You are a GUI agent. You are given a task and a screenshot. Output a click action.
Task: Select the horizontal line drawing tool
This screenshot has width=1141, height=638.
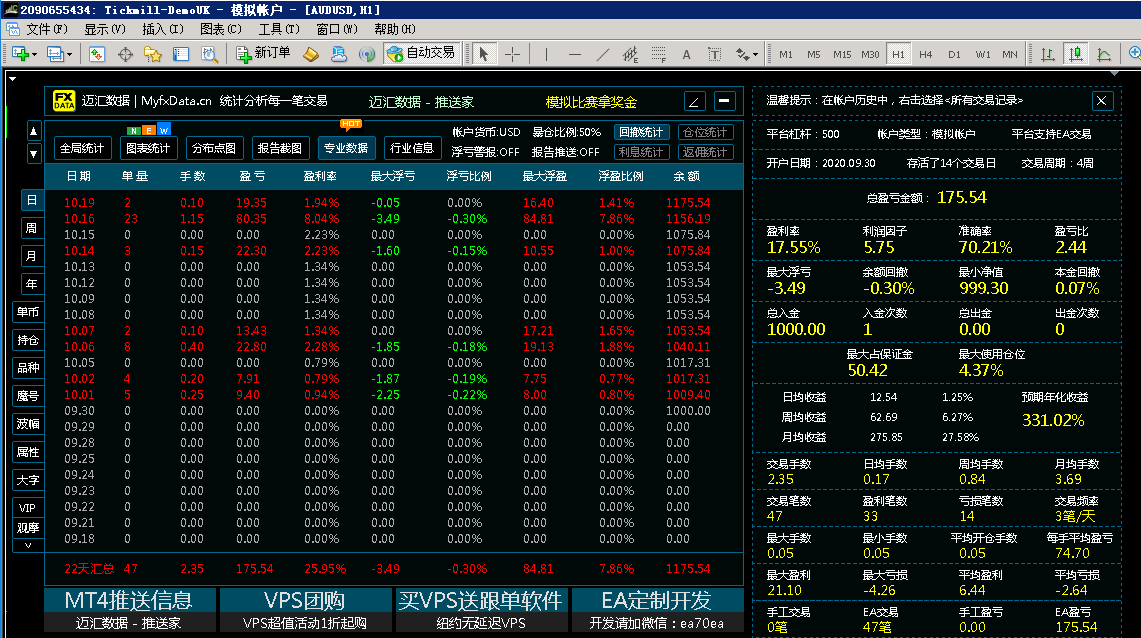575,54
